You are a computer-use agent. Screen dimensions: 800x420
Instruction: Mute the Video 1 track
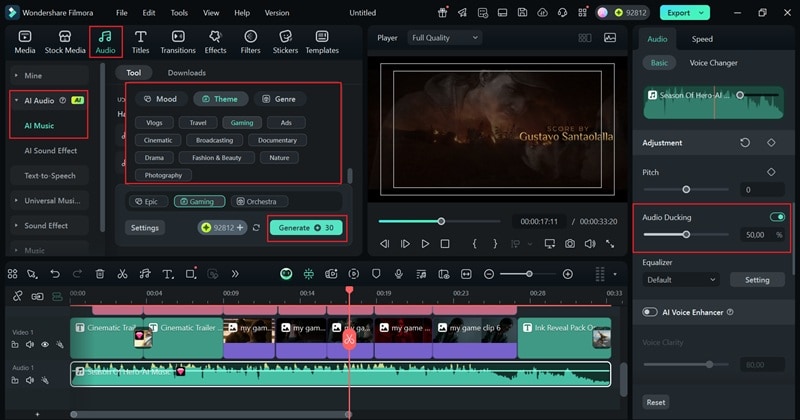pyautogui.click(x=30, y=344)
